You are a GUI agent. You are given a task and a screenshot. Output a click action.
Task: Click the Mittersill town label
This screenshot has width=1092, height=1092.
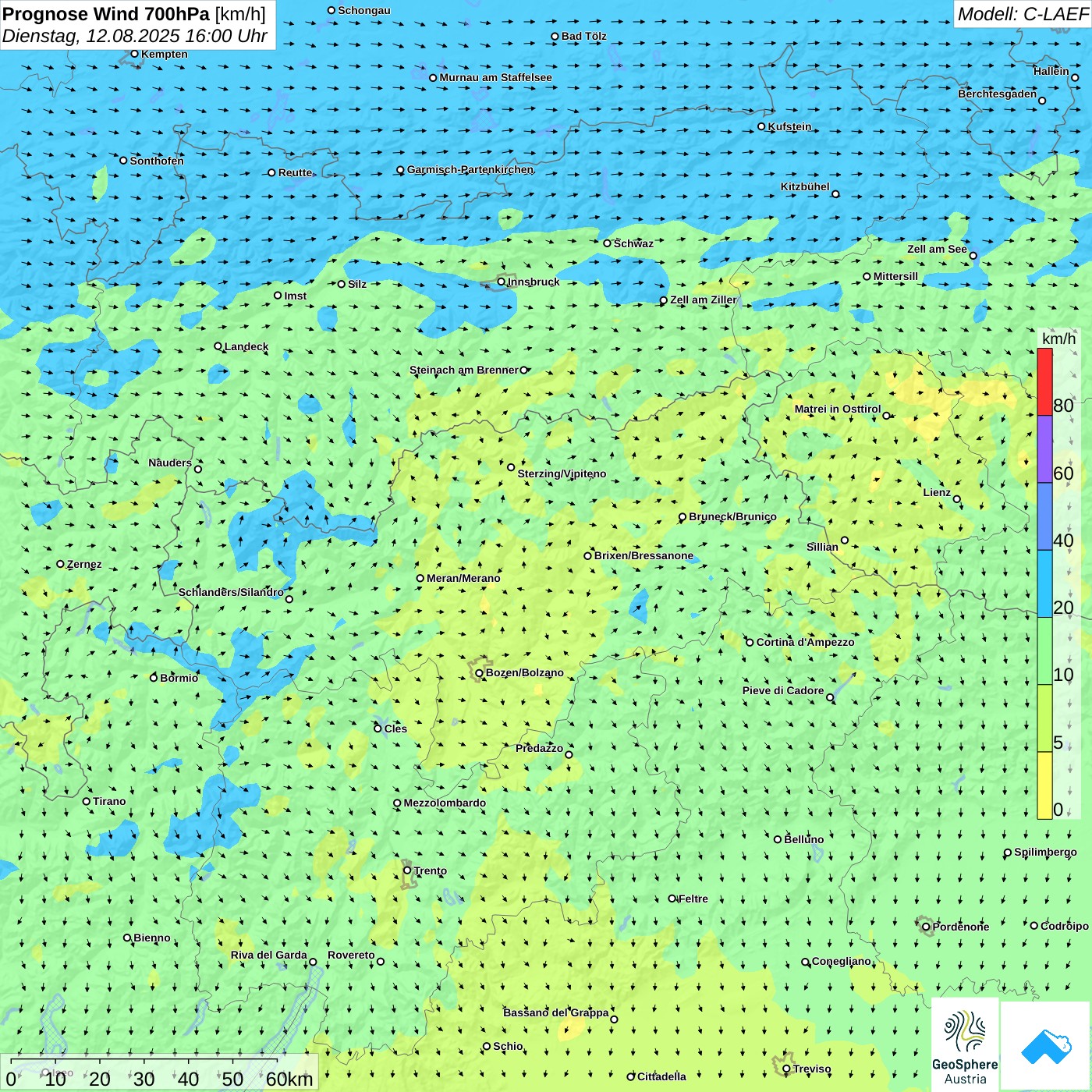pyautogui.click(x=895, y=276)
